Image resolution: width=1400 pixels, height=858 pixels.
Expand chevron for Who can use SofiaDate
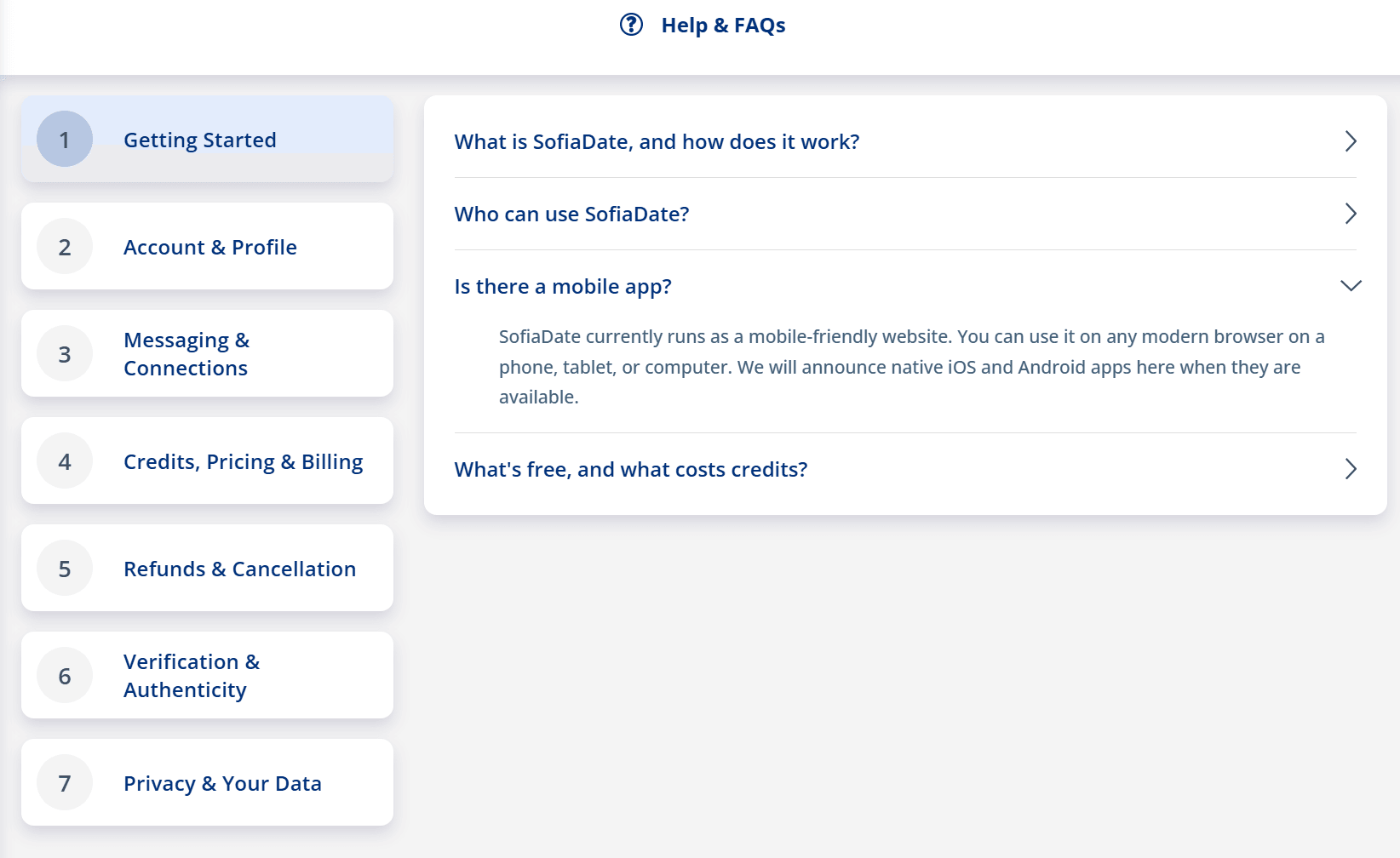click(1351, 214)
